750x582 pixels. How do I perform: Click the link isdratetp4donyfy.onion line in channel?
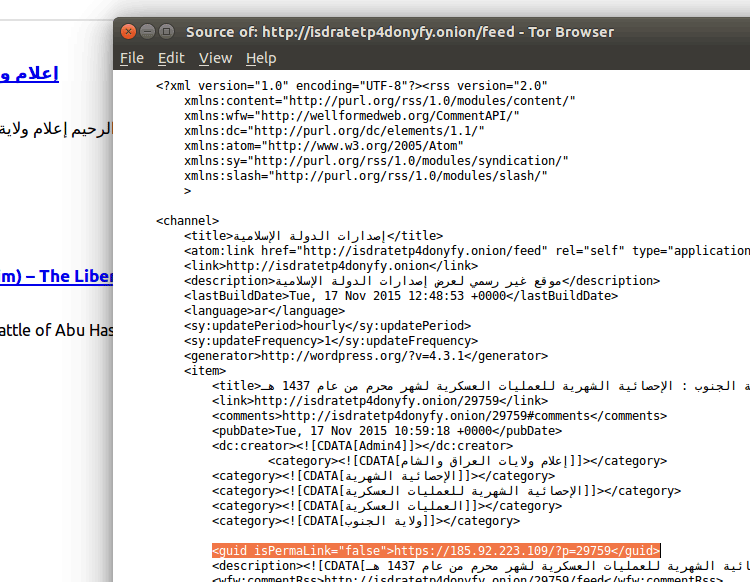(x=331, y=265)
